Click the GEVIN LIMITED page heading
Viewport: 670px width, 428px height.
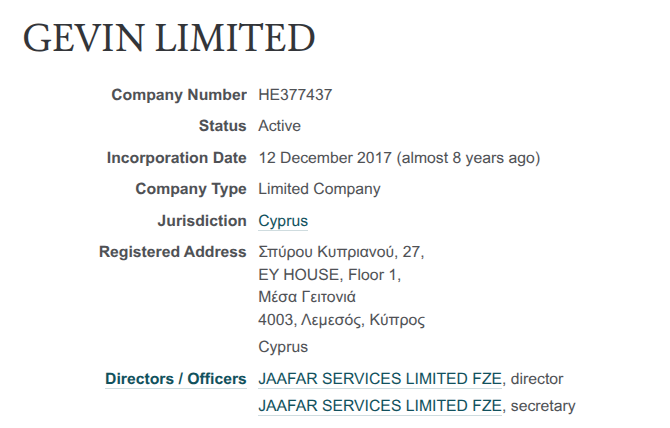point(169,38)
